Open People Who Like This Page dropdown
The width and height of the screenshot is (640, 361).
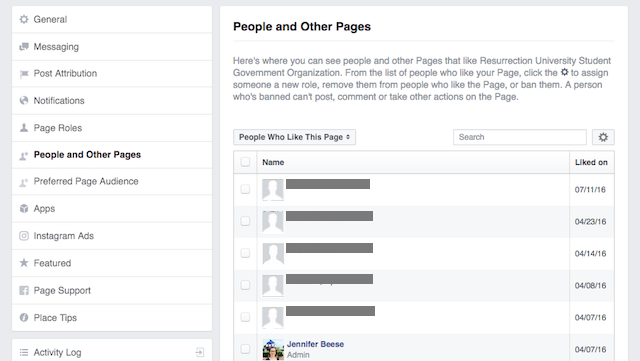click(294, 137)
